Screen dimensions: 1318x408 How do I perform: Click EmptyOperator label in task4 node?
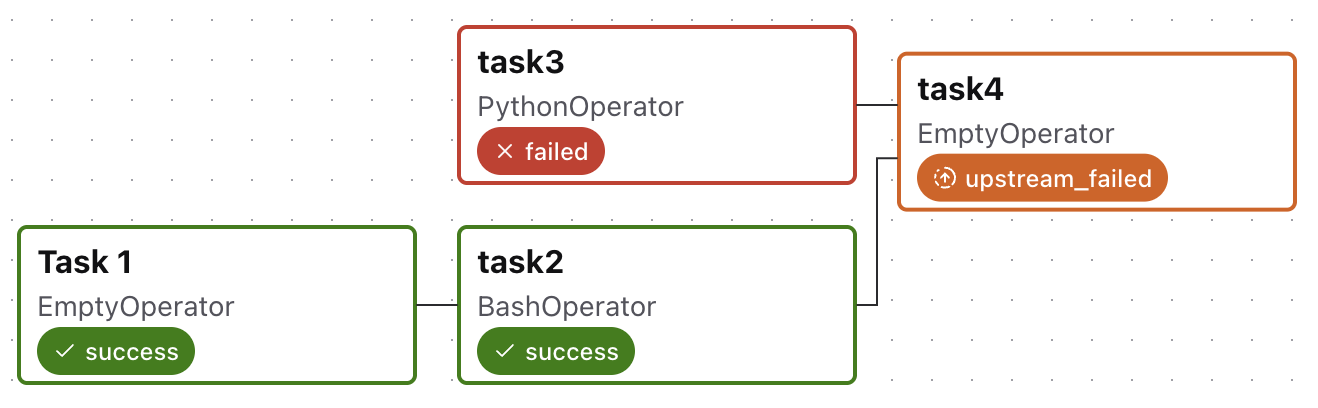[1015, 134]
